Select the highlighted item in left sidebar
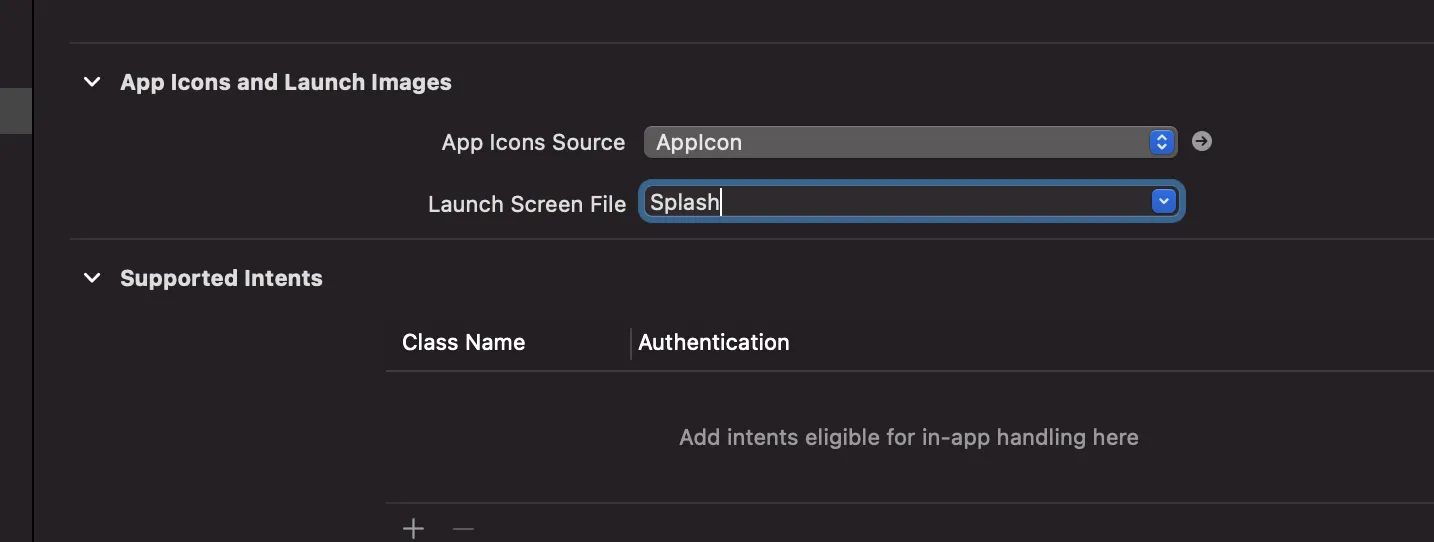Viewport: 1434px width, 542px height. (x=15, y=110)
